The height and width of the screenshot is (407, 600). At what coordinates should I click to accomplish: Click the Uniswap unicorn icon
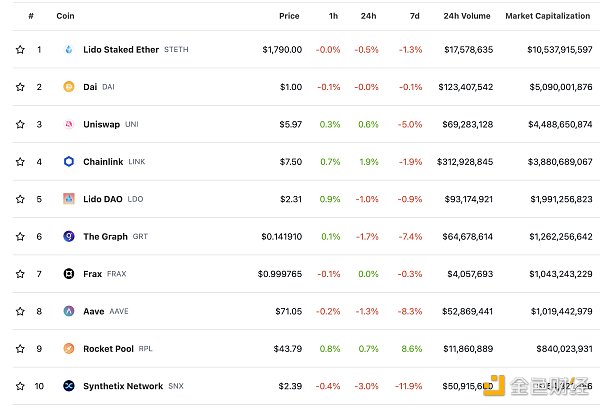point(69,124)
